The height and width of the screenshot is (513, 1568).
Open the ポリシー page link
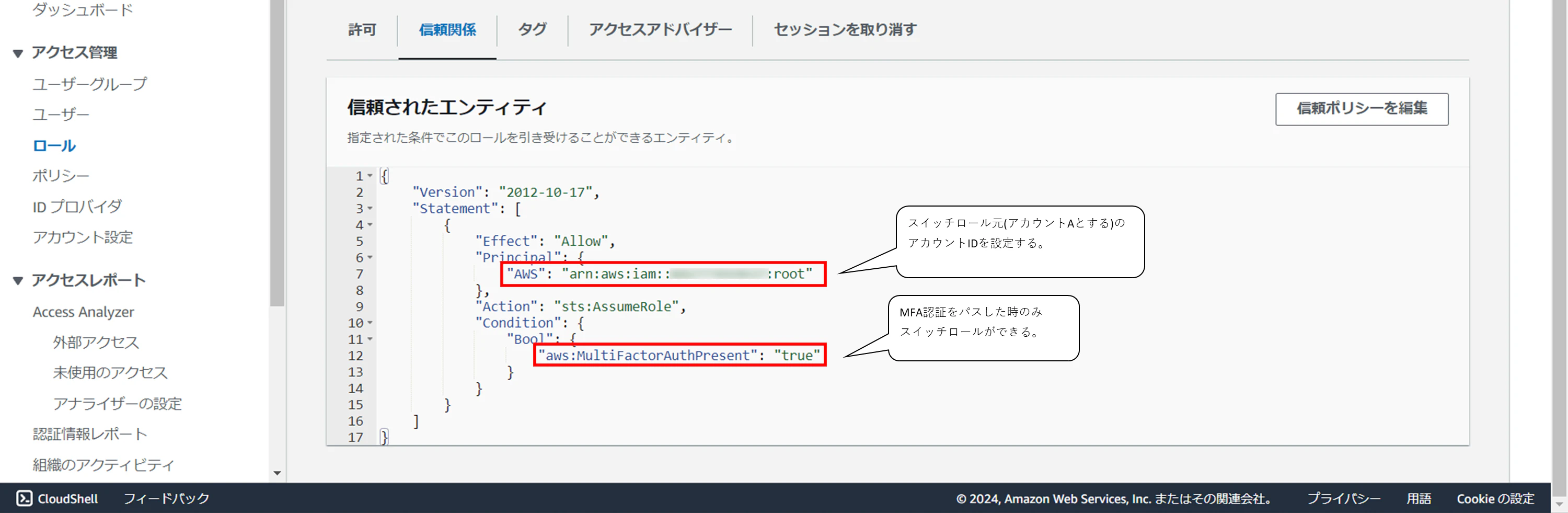click(x=61, y=176)
